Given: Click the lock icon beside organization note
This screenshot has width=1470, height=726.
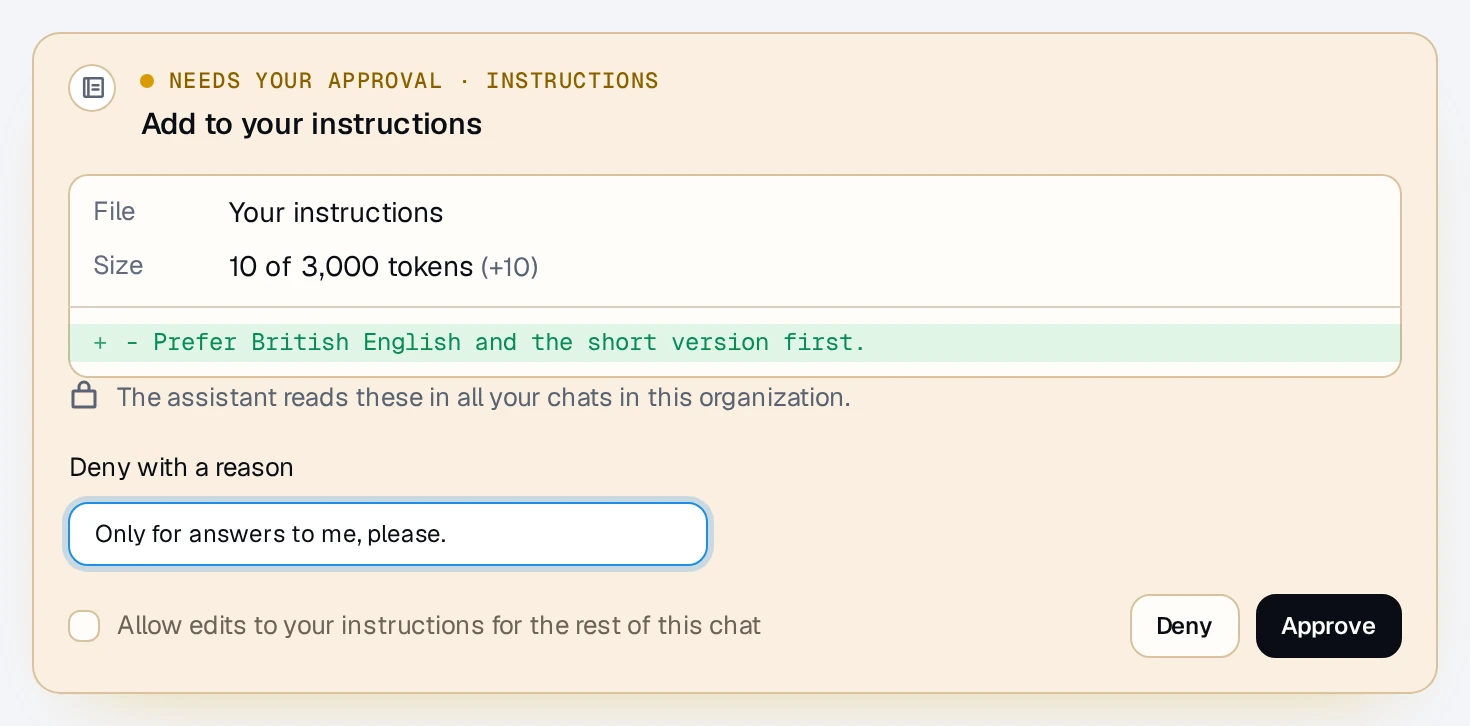Looking at the screenshot, I should 84,396.
